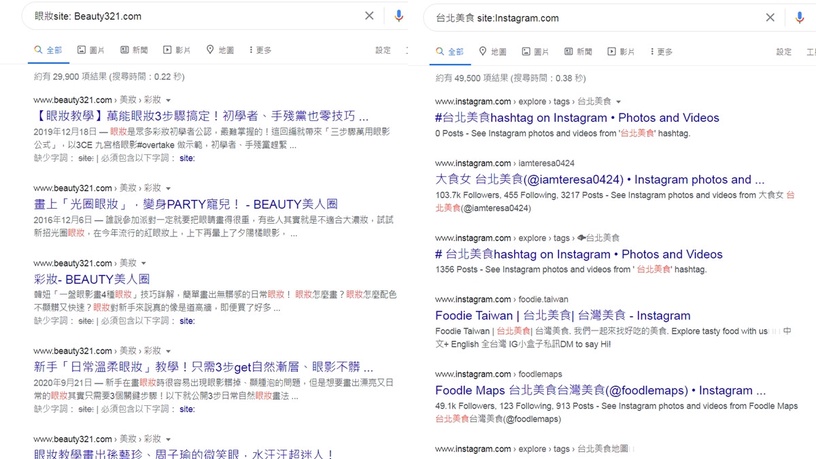Click www.instagram.com › foodlemaps URL text
Image resolution: width=816 pixels, height=459 pixels.
coord(499,374)
